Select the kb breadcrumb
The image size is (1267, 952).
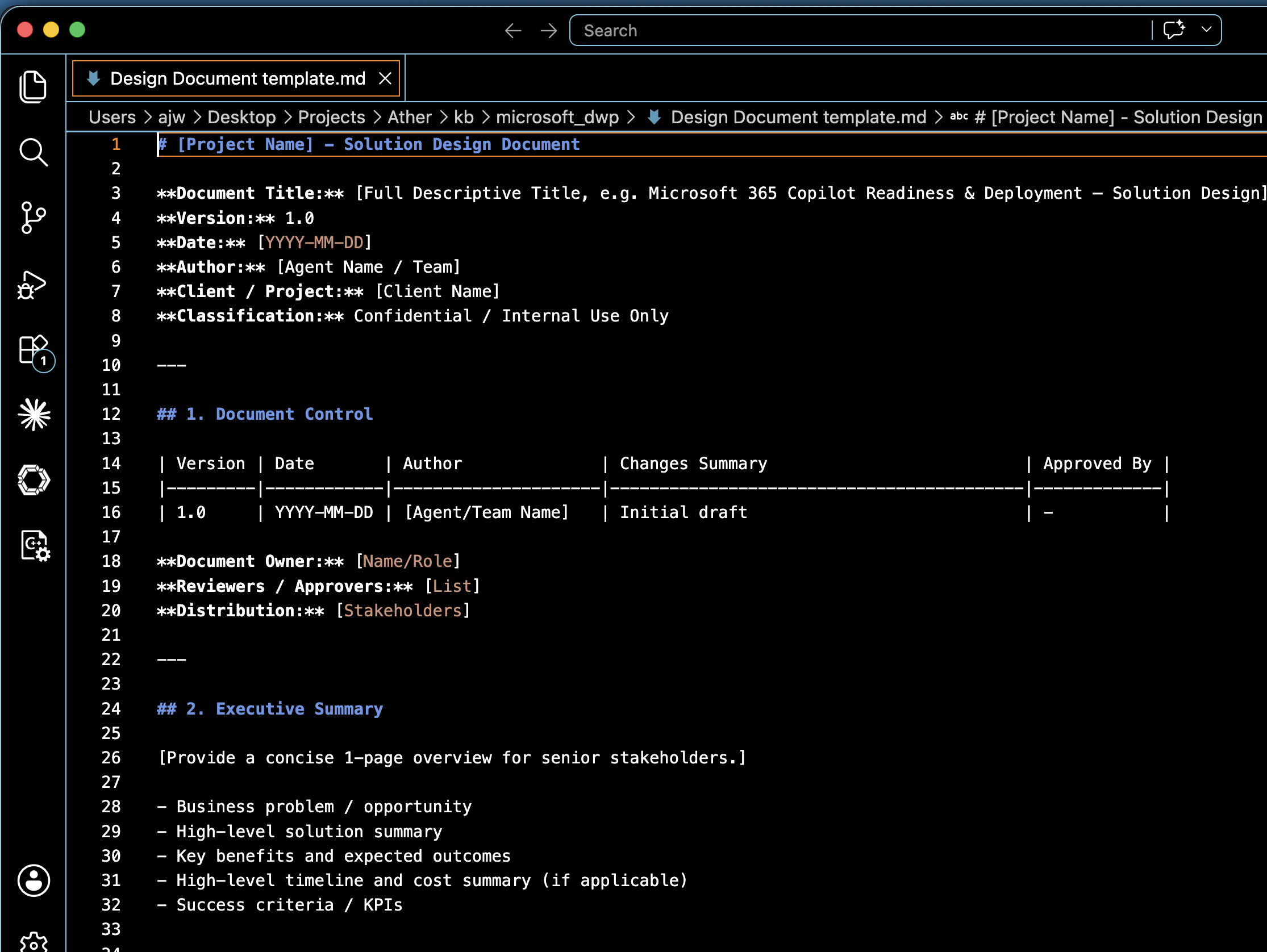[464, 118]
